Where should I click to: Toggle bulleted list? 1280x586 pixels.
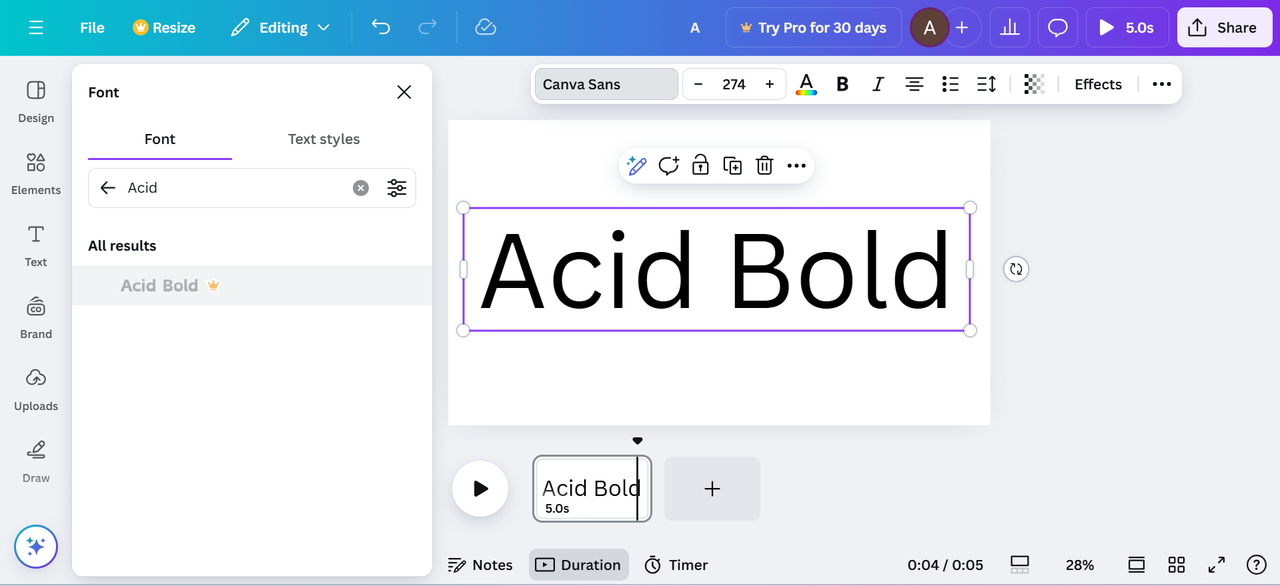(x=950, y=84)
